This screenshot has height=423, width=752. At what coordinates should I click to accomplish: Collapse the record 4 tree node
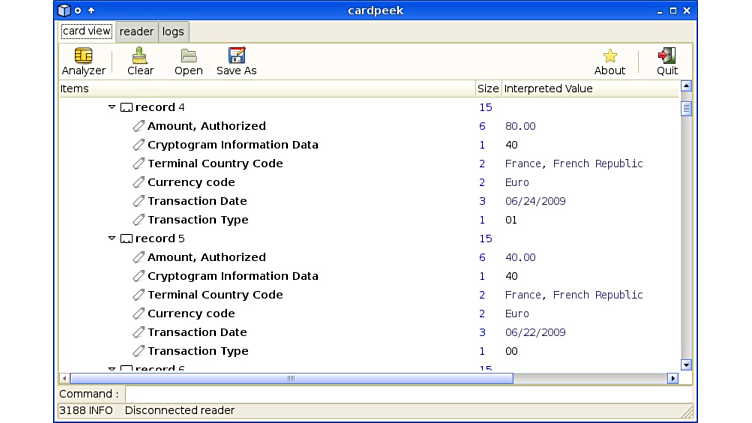[112, 107]
